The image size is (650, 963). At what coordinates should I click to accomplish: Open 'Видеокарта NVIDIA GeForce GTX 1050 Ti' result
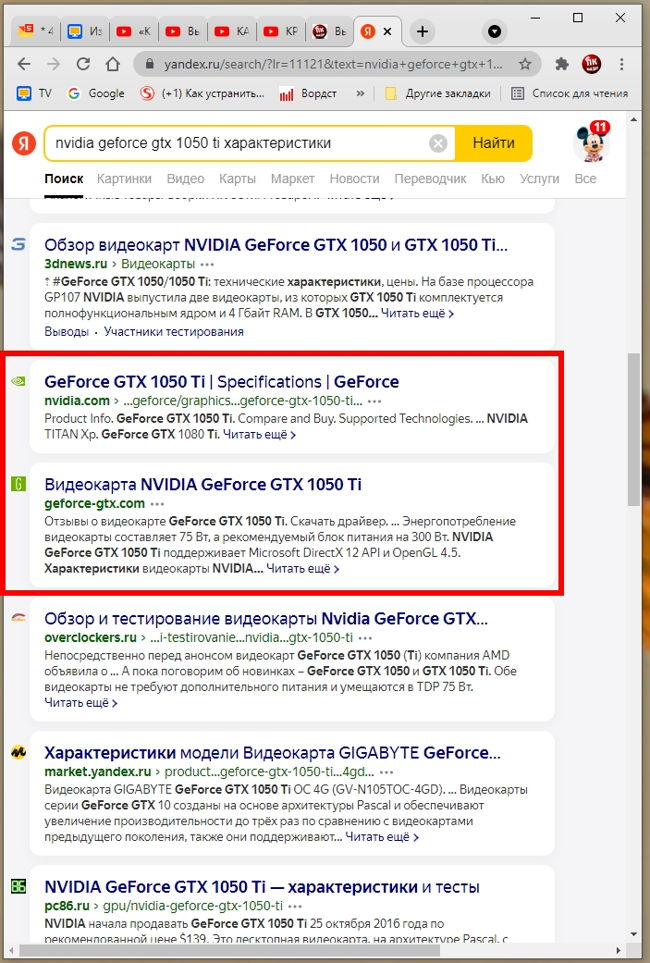203,485
